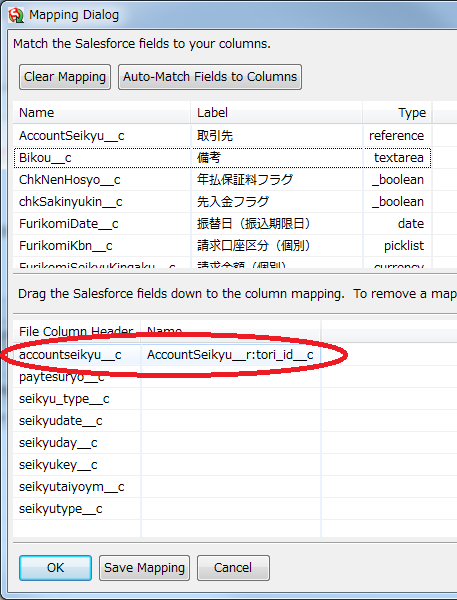
Task: Confirm the mapping with the OK button
Action: pos(55,568)
